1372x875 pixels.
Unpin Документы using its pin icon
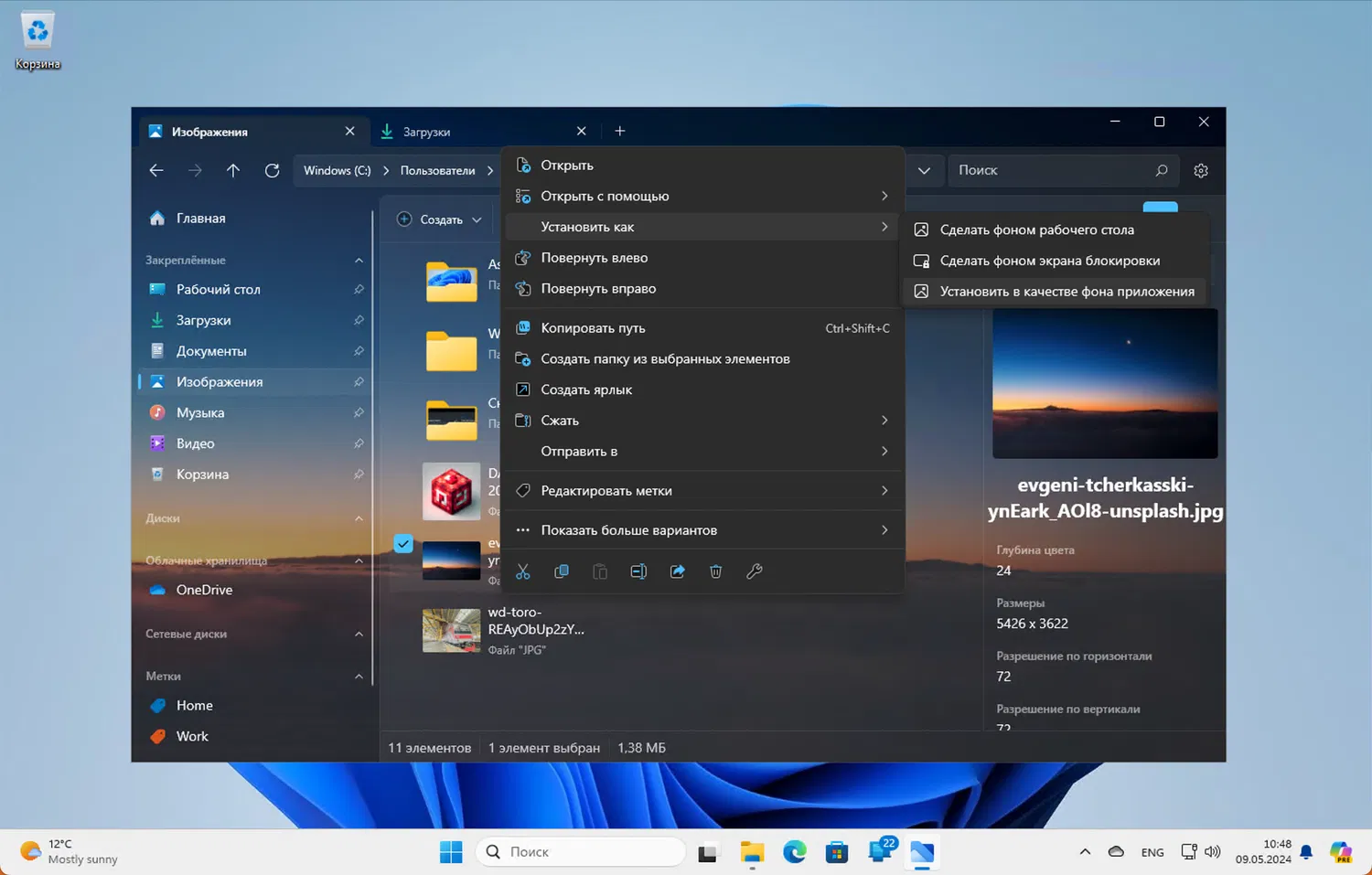coord(359,351)
